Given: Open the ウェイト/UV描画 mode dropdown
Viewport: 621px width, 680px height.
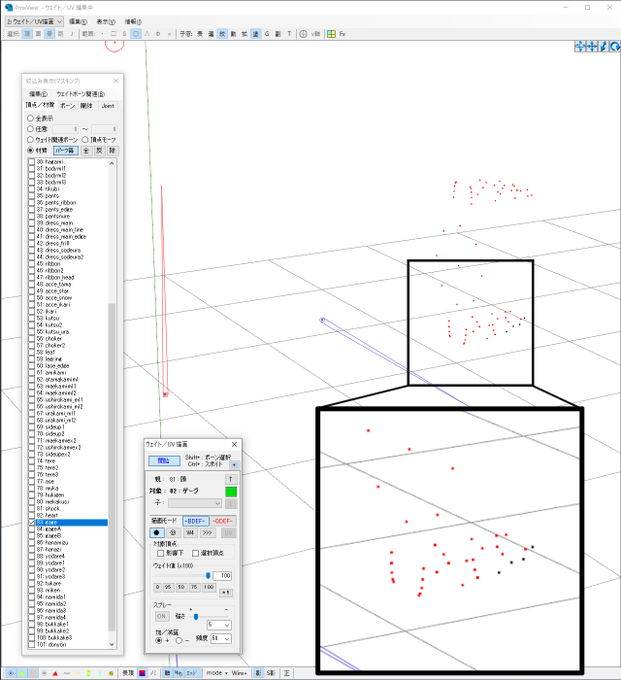Looking at the screenshot, I should 34,21.
